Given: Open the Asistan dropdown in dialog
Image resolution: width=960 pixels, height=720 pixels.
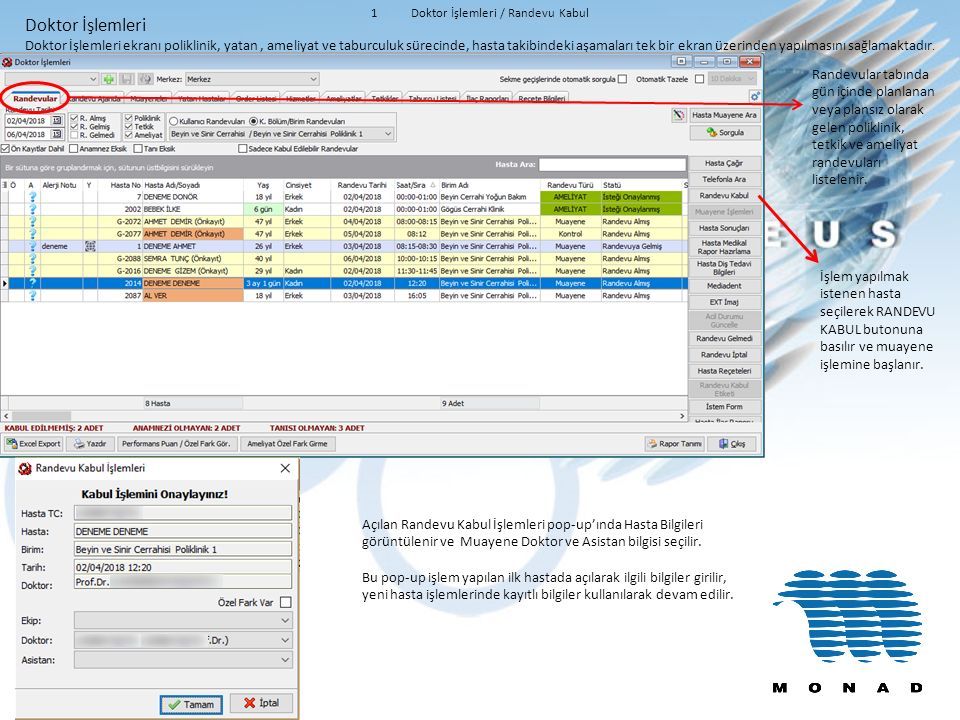Looking at the screenshot, I should click(183, 660).
